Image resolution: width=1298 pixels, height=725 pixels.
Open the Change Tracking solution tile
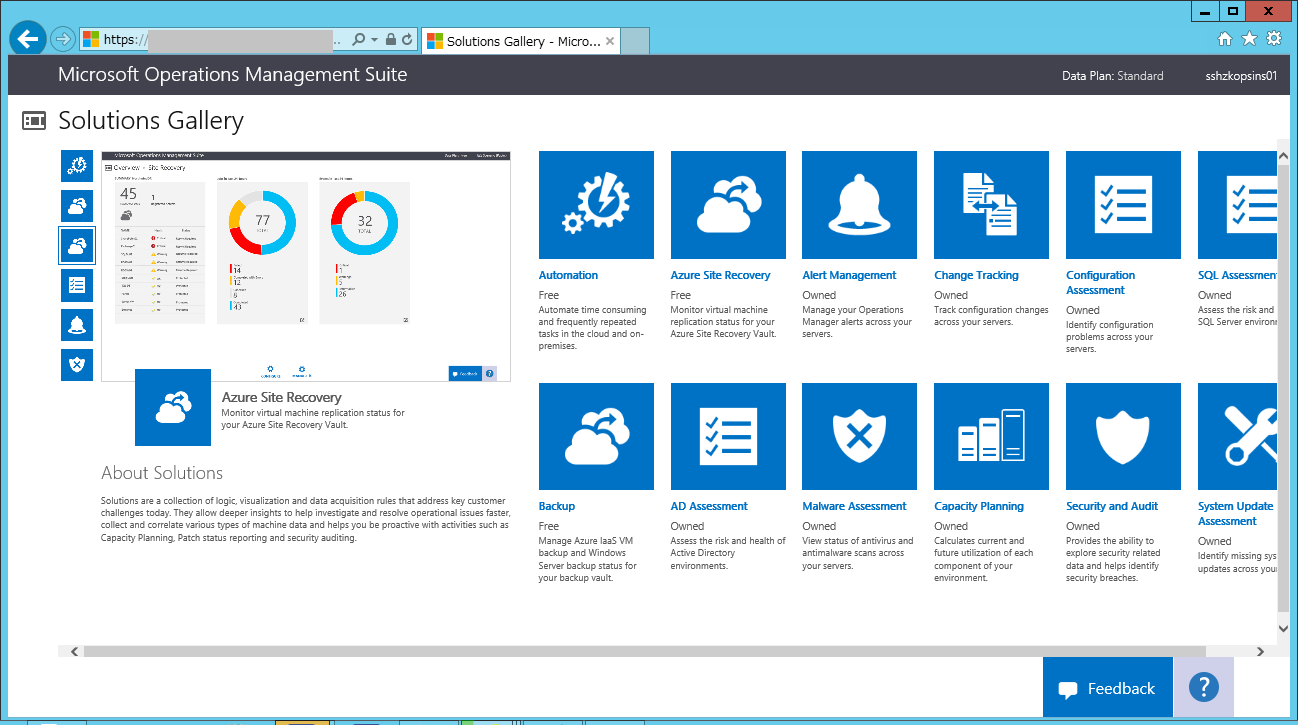point(991,205)
